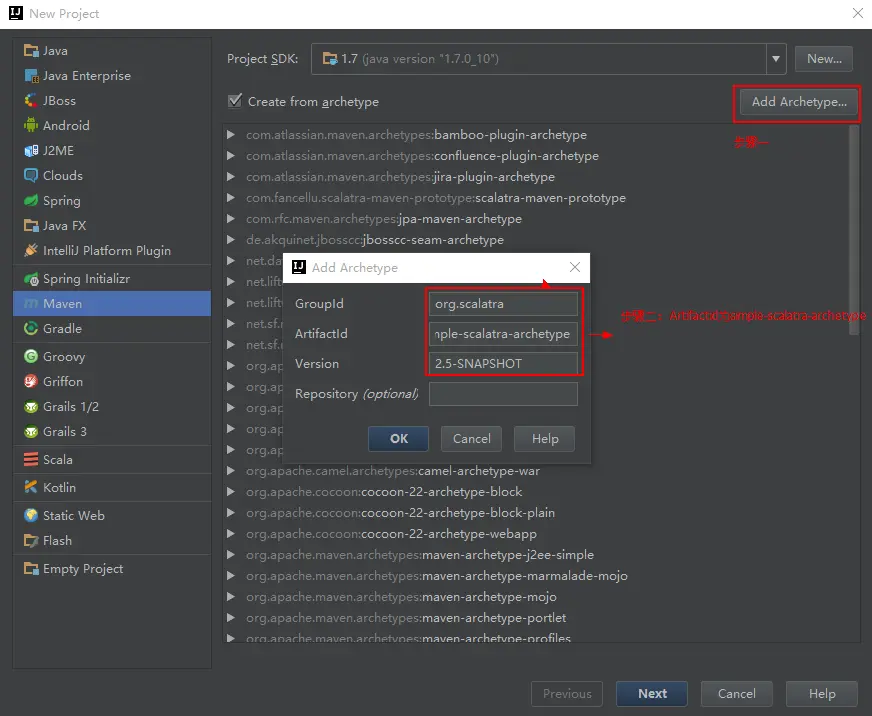This screenshot has width=872, height=716.
Task: Open the Project SDK dropdown arrow
Action: click(776, 58)
